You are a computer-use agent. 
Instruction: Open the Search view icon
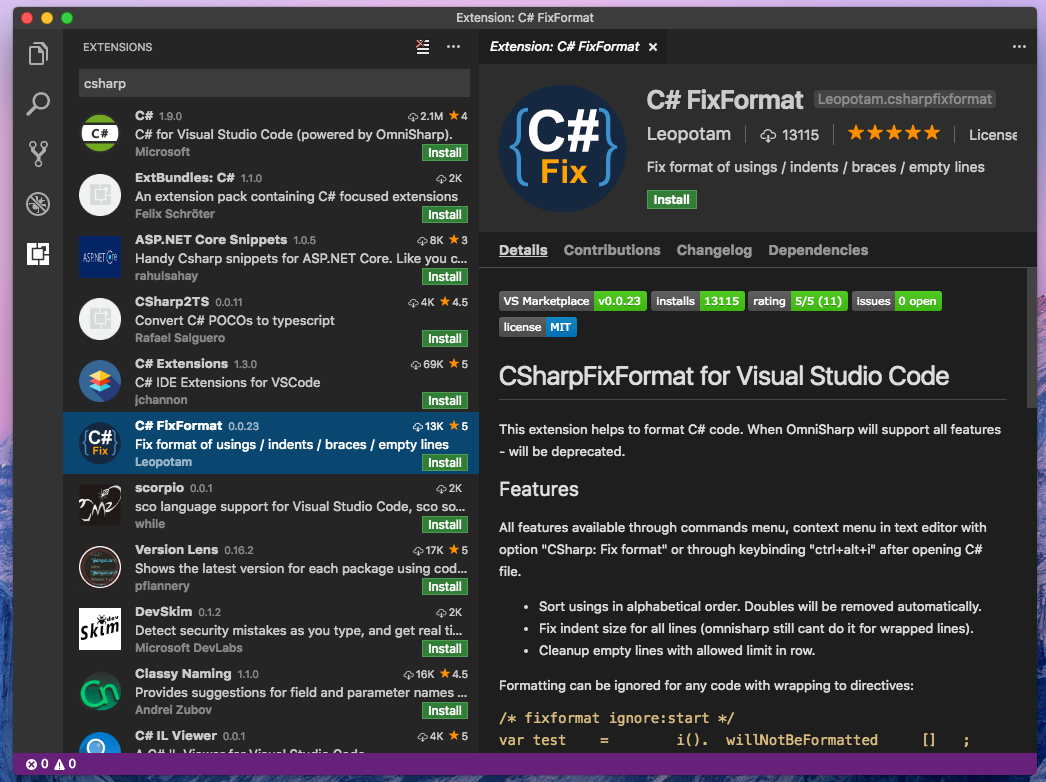coord(38,104)
